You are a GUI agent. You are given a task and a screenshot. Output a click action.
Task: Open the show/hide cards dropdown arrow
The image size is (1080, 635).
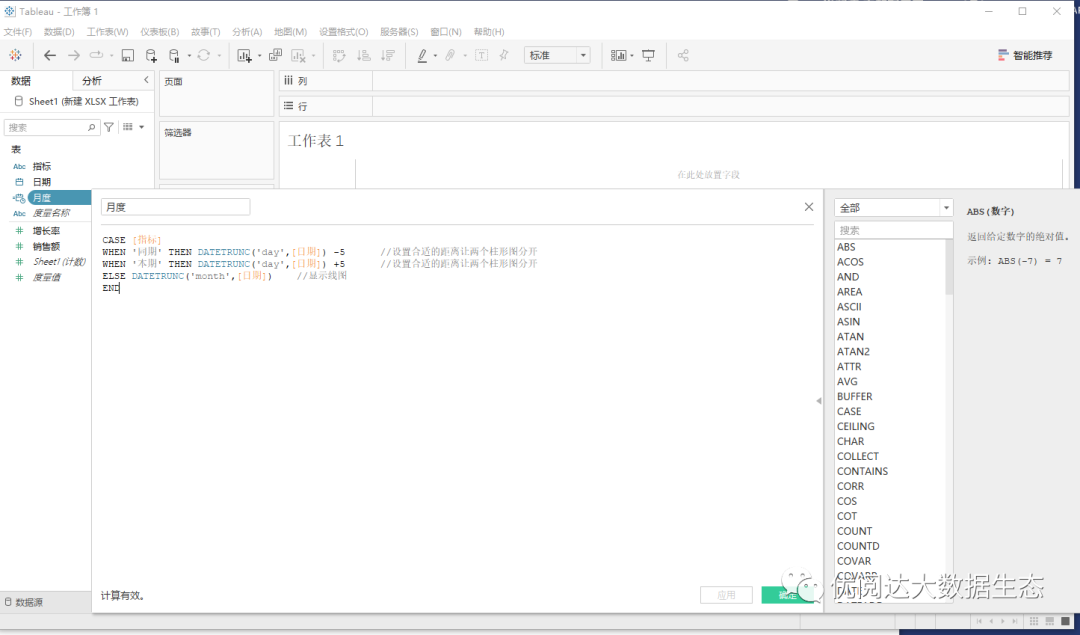(x=632, y=56)
